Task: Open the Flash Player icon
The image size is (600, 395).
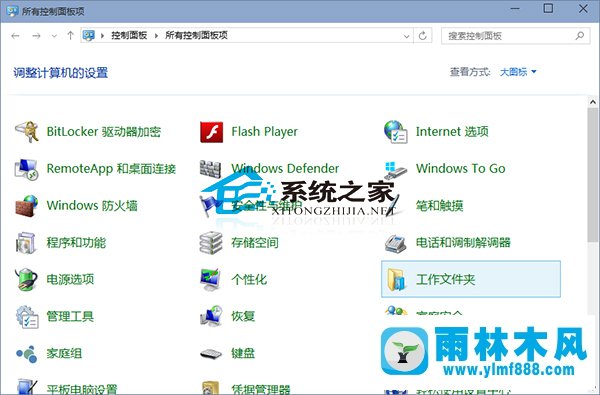Action: coord(211,132)
